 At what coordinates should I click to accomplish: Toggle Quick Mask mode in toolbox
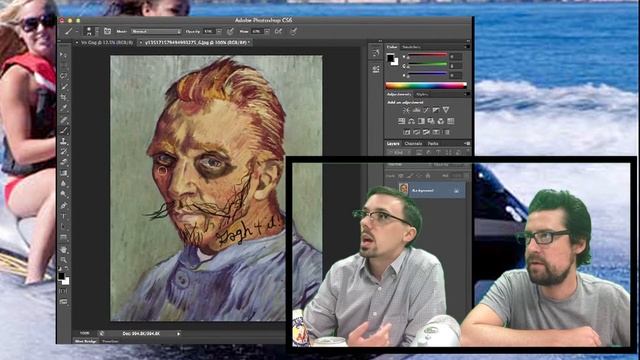(x=64, y=291)
